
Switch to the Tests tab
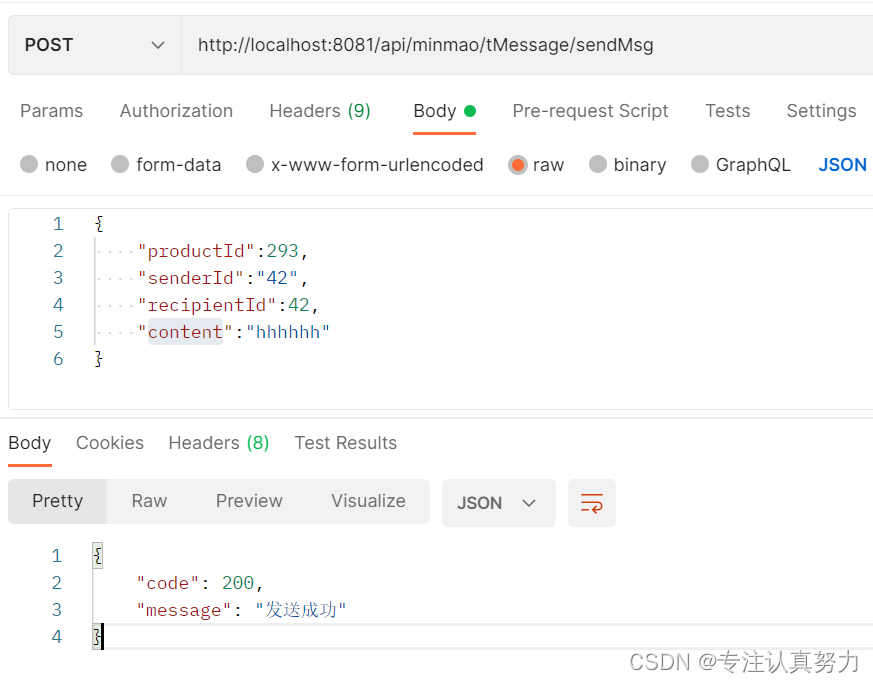728,111
